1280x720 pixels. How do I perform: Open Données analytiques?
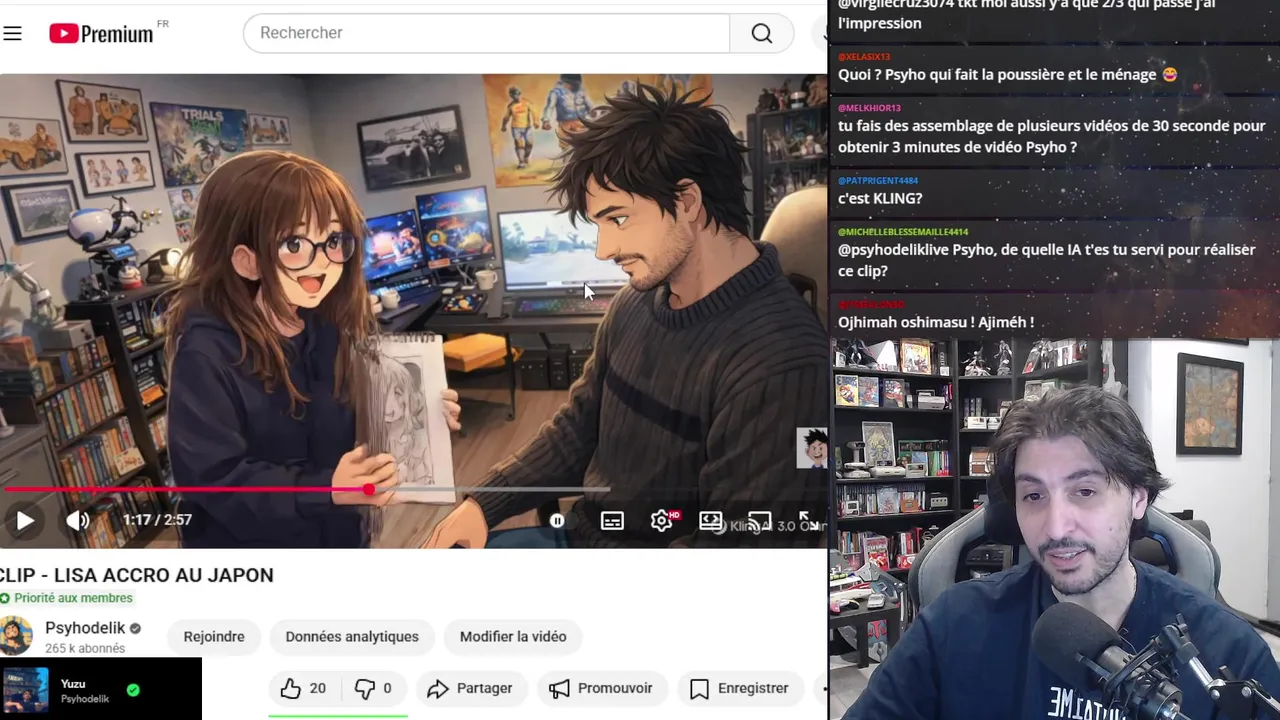click(x=352, y=636)
